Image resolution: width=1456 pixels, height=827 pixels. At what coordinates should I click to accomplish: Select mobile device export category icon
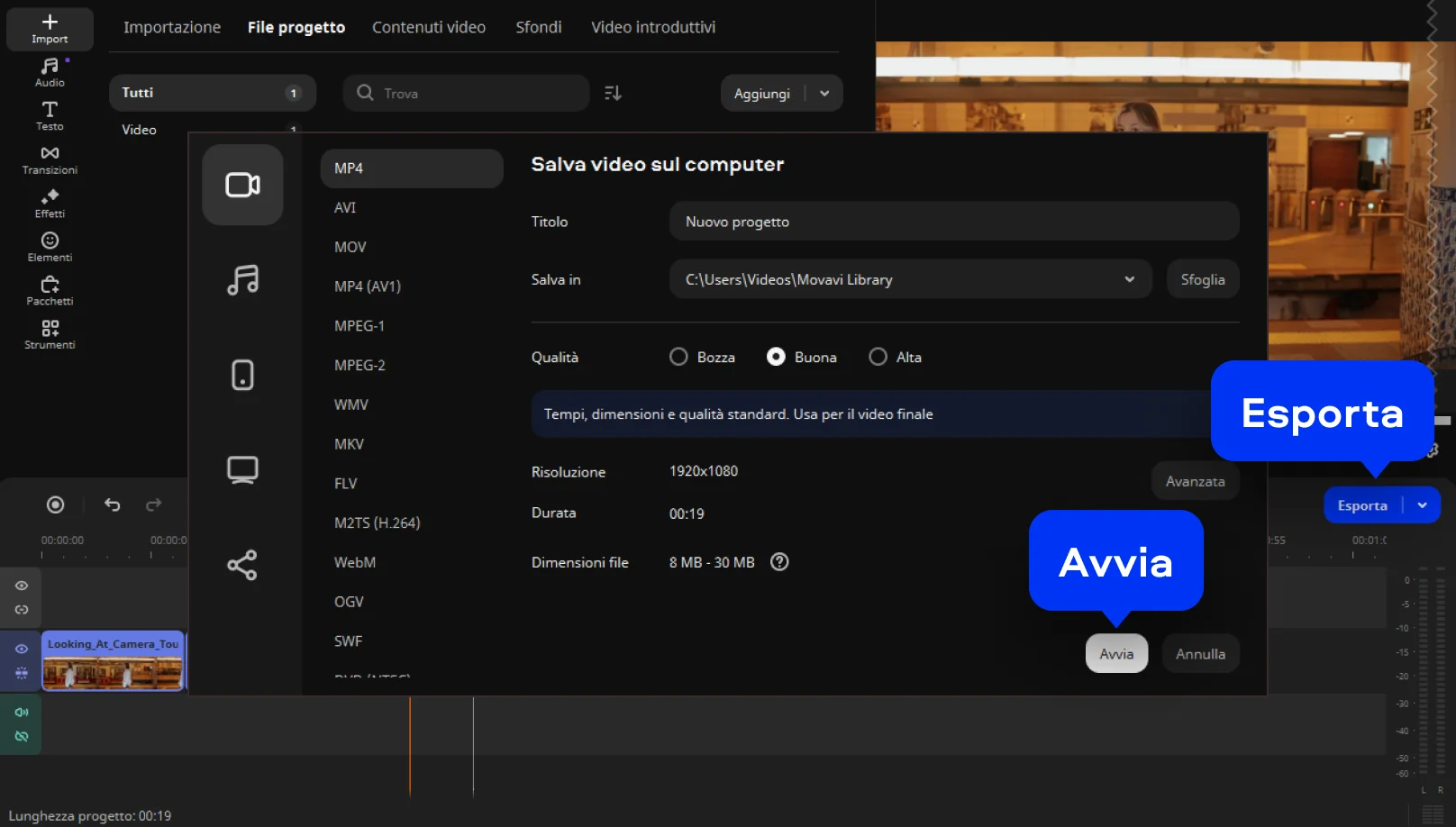242,375
